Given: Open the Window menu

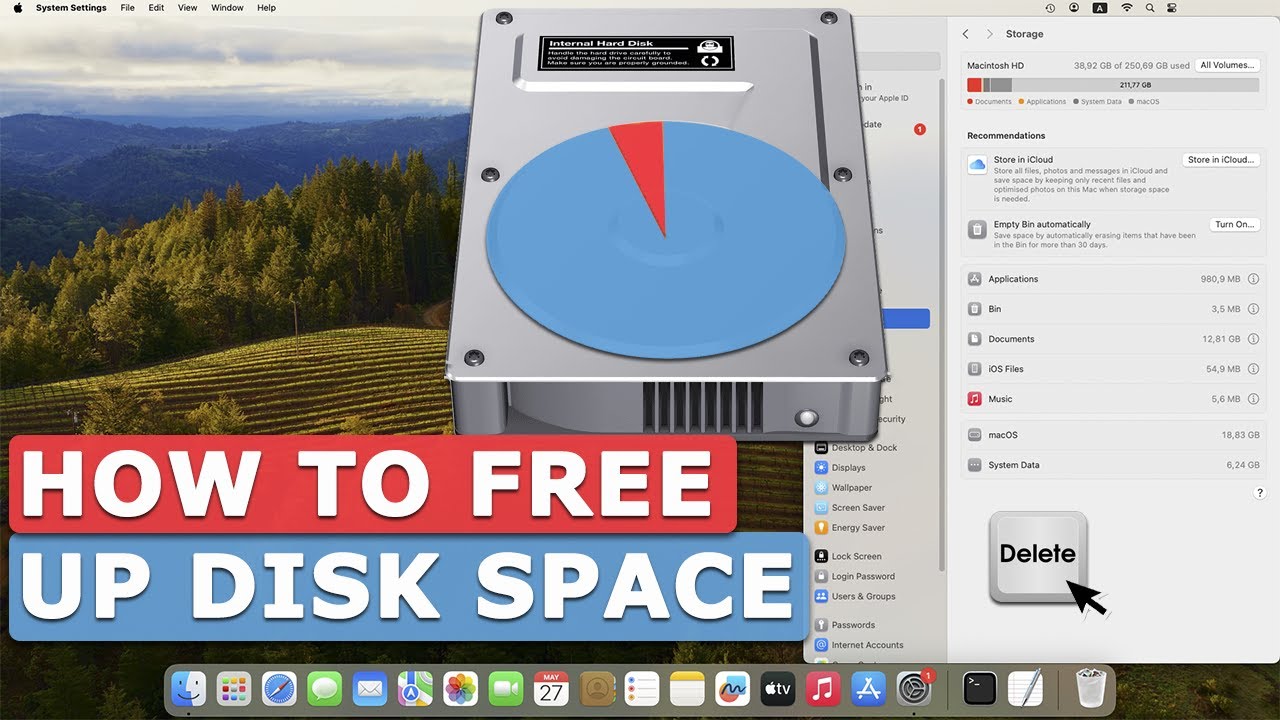Looking at the screenshot, I should 227,8.
